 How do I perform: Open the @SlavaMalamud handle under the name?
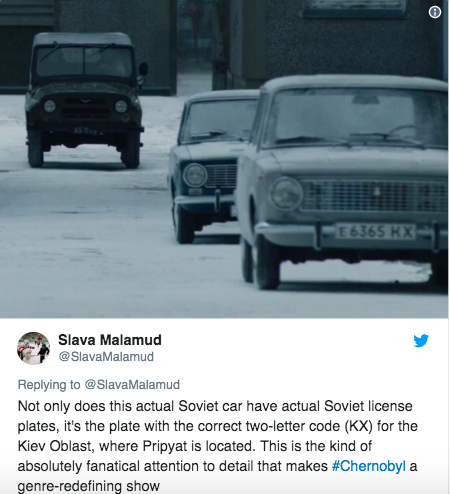click(106, 357)
